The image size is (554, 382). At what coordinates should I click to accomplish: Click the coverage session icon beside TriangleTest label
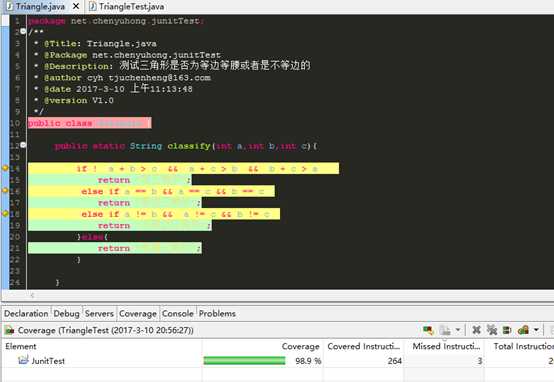pos(10,330)
